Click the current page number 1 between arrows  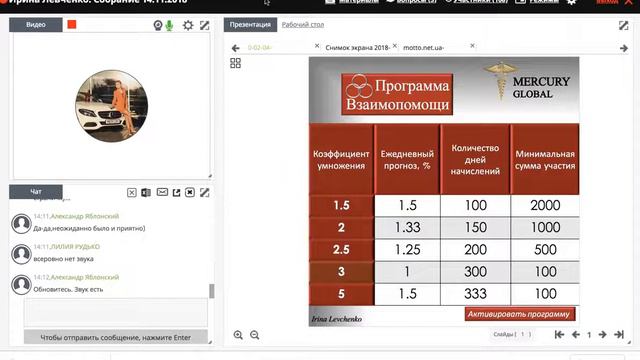click(x=589, y=335)
